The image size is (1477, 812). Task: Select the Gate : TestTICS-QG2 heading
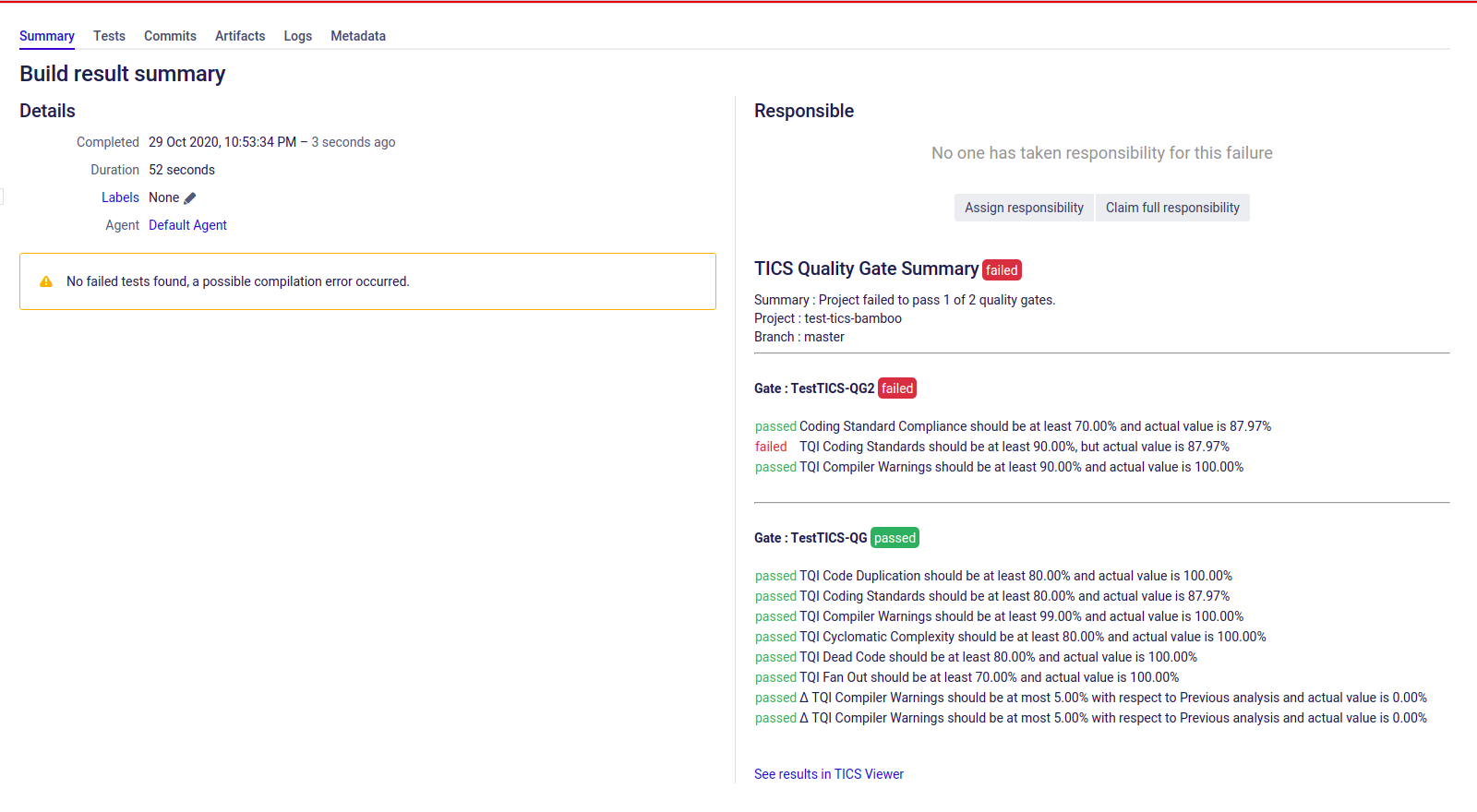click(x=814, y=388)
